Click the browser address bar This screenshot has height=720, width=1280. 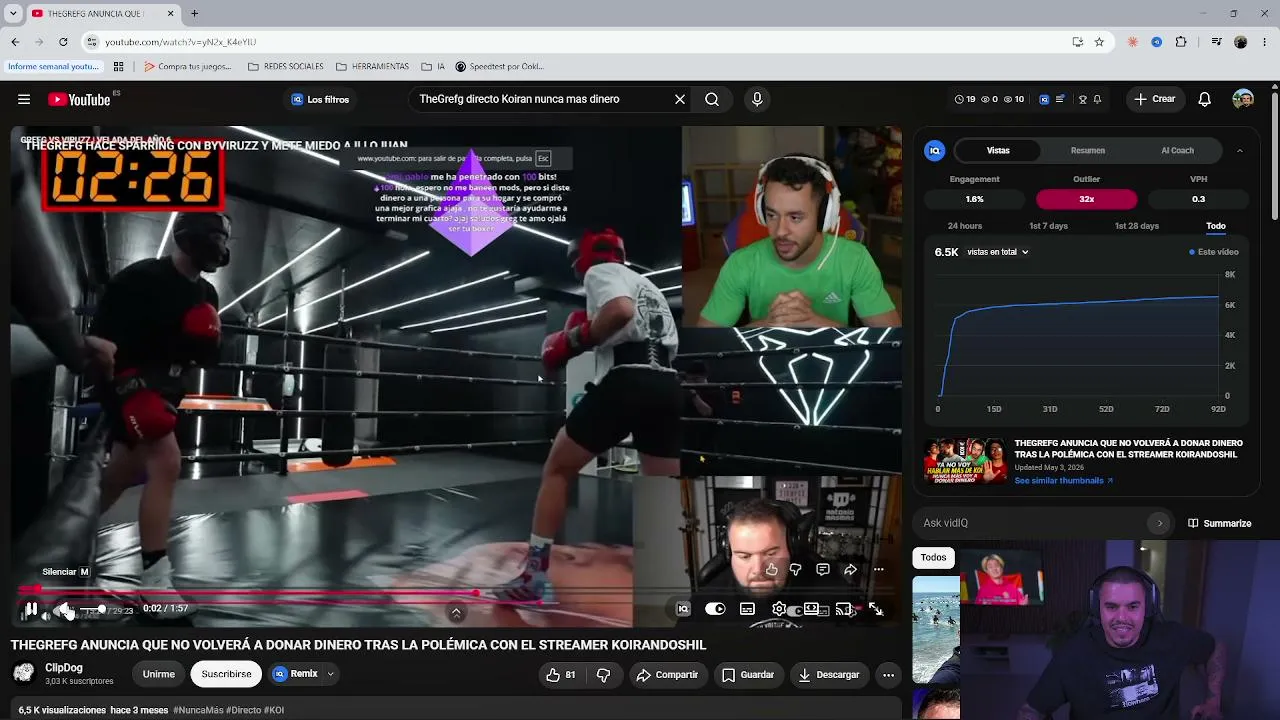pos(580,42)
